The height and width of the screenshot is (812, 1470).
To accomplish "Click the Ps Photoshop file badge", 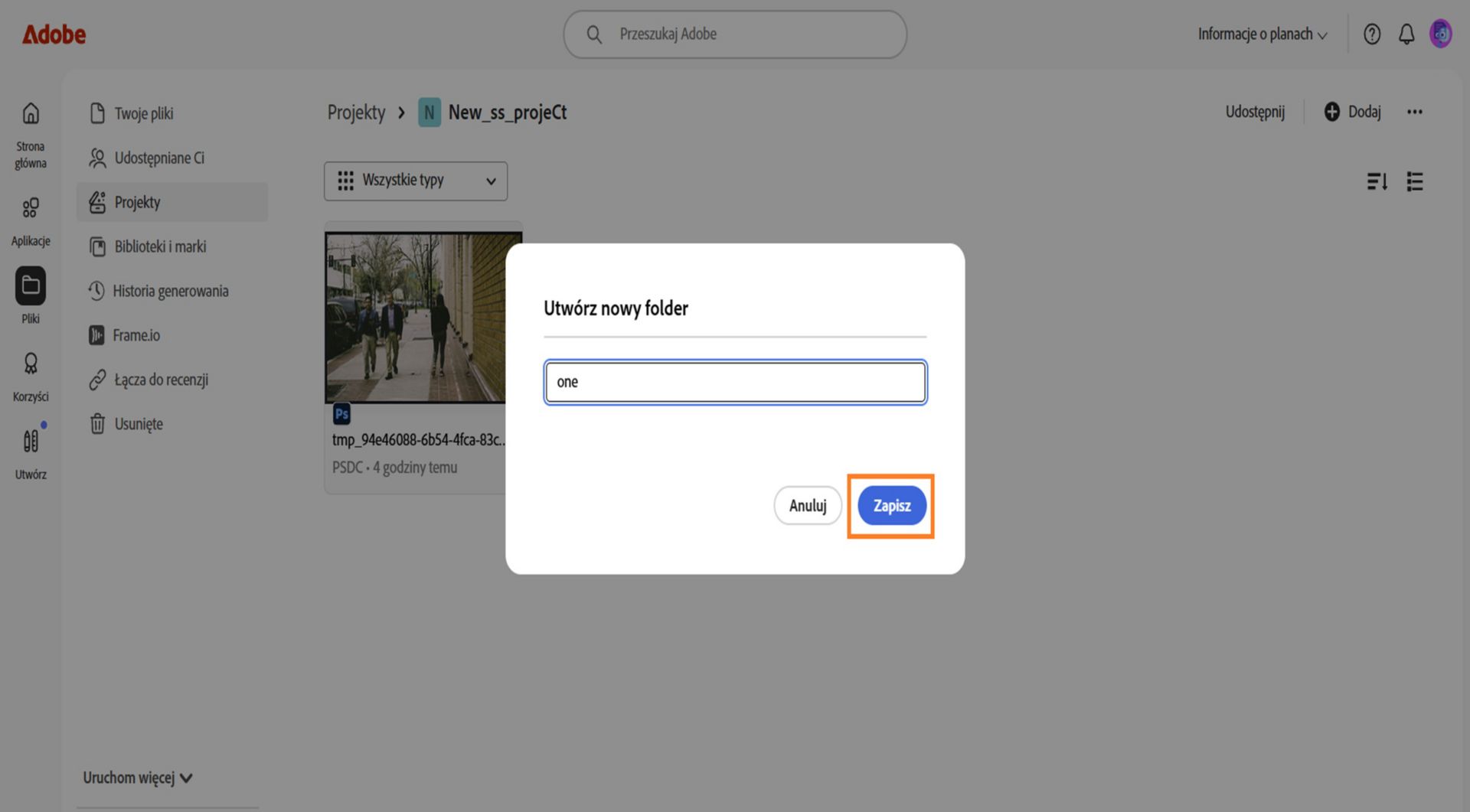I will pos(341,414).
